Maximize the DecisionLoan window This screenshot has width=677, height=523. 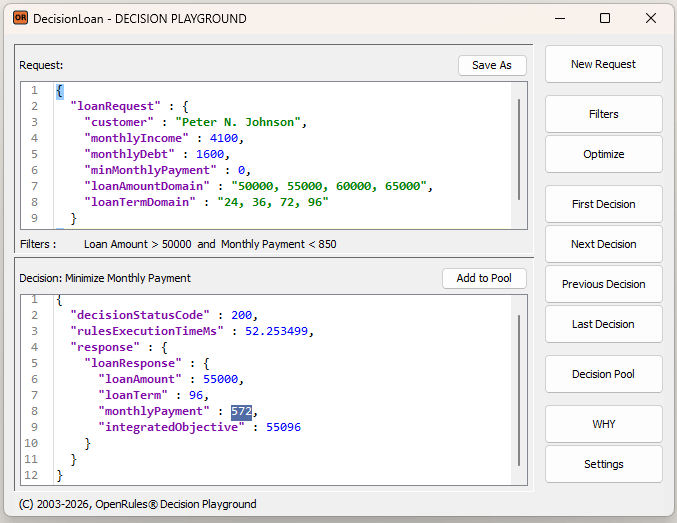(x=605, y=18)
